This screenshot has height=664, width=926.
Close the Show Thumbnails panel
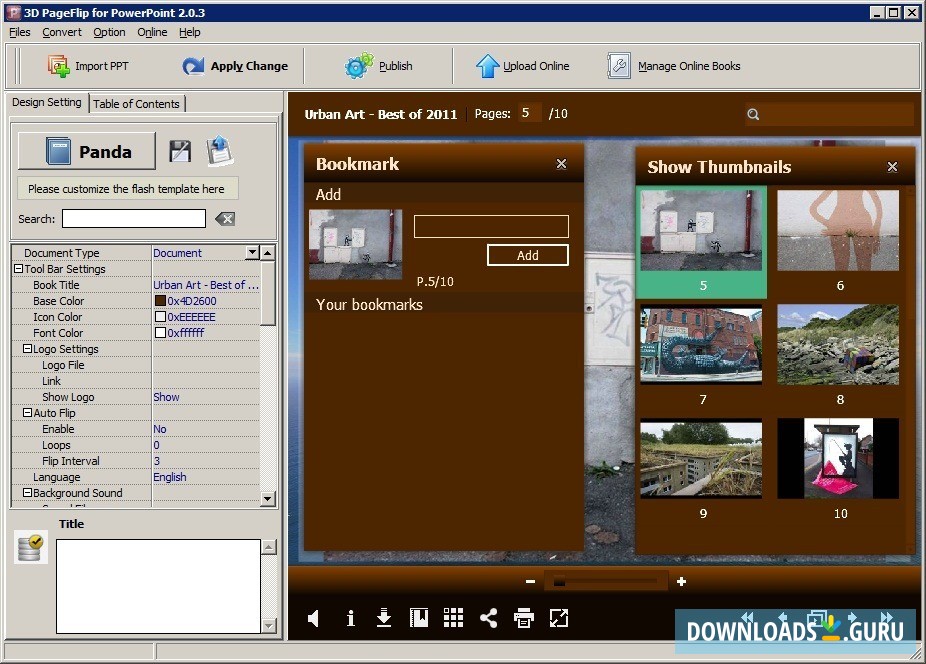pyautogui.click(x=892, y=167)
